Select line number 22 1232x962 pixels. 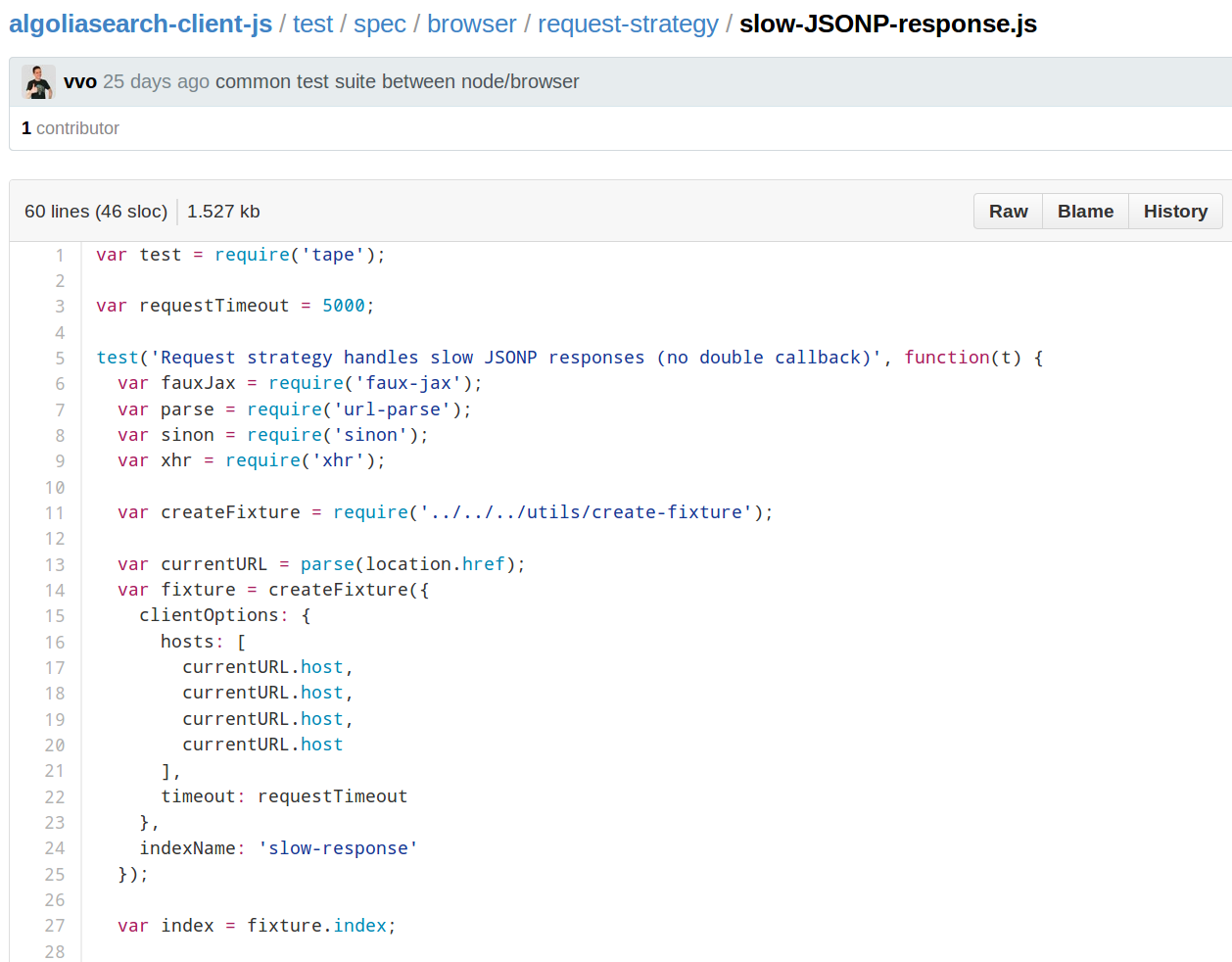click(55, 797)
